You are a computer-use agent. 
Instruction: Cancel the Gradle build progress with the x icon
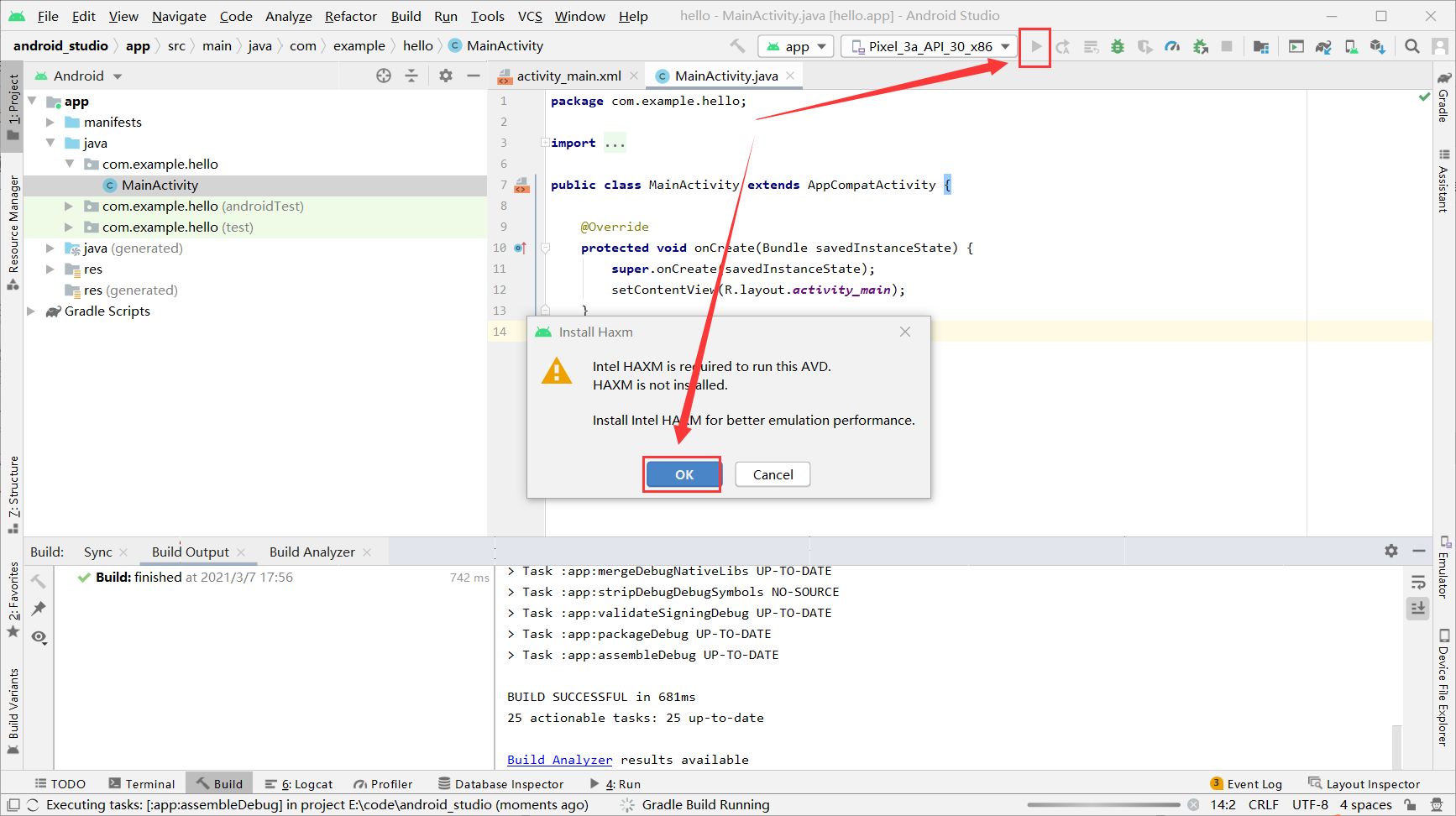1192,804
